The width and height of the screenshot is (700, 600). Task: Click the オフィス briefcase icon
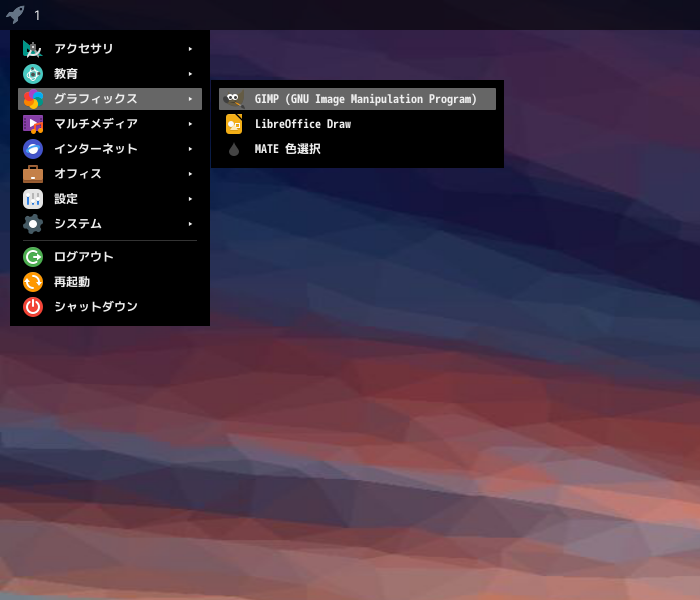tap(33, 174)
